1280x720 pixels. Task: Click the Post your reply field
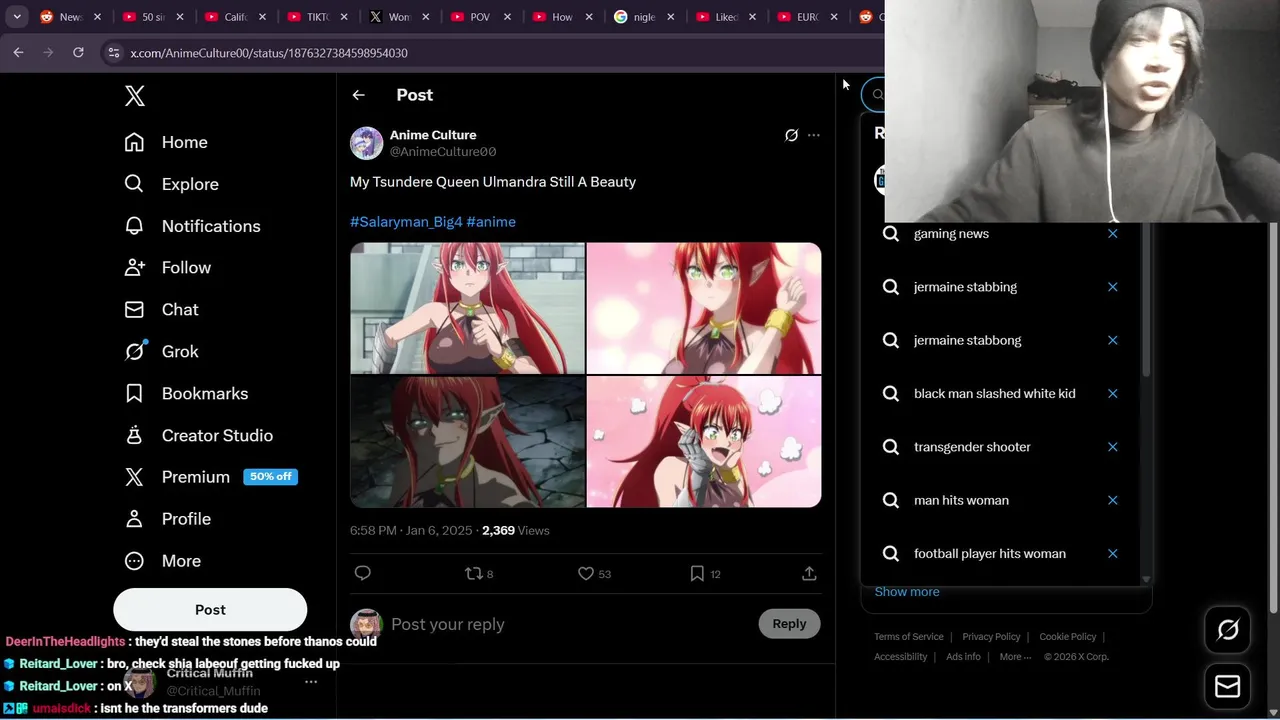[570, 624]
